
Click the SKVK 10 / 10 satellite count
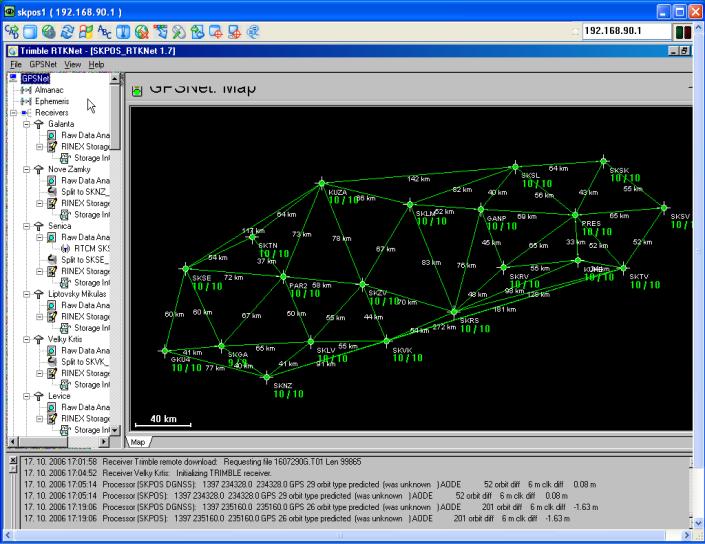tap(407, 358)
